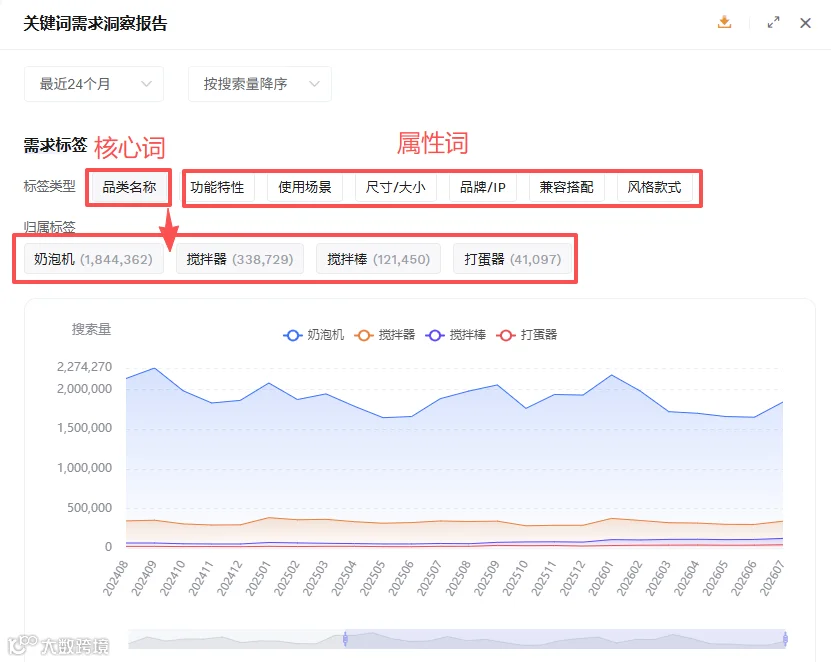Close the 关键词需求洞察报告 panel
The image size is (831, 662).
[x=806, y=23]
